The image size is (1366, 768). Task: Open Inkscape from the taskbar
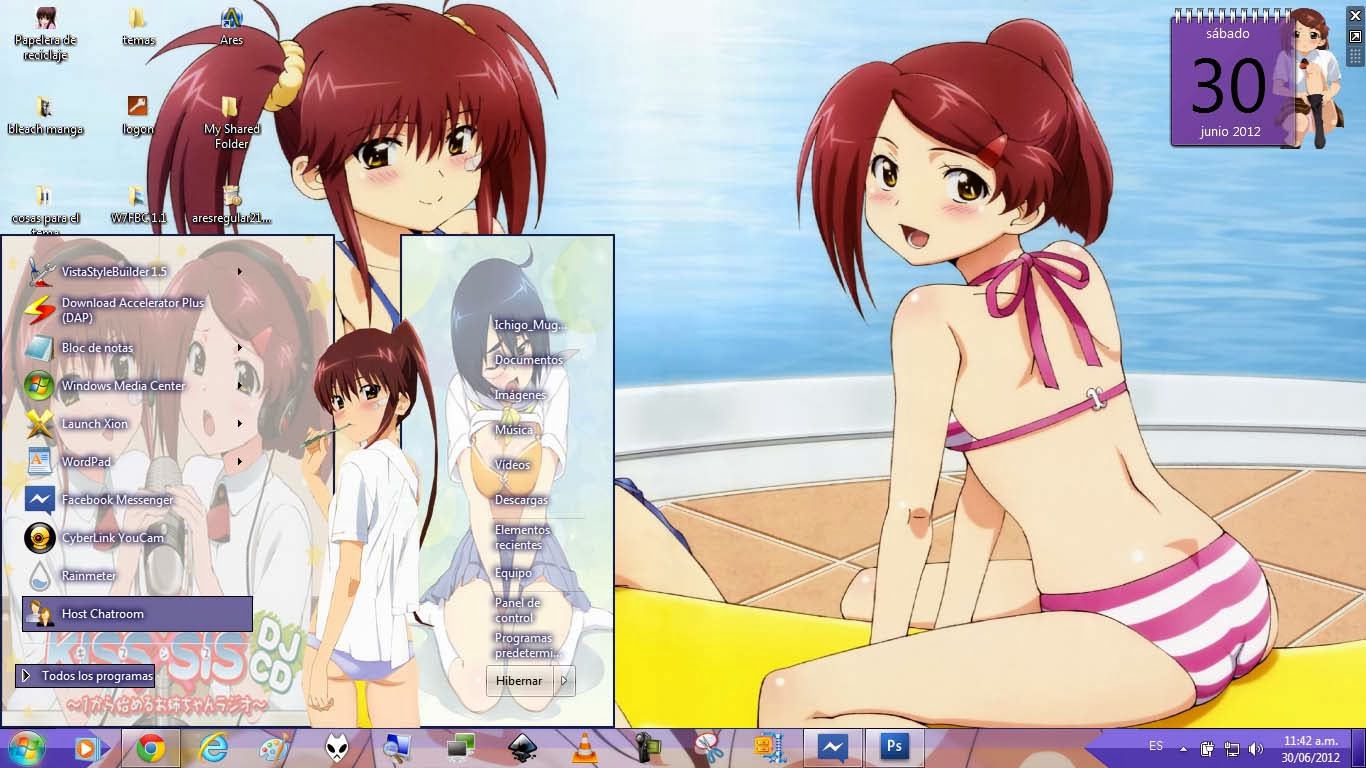[520, 747]
